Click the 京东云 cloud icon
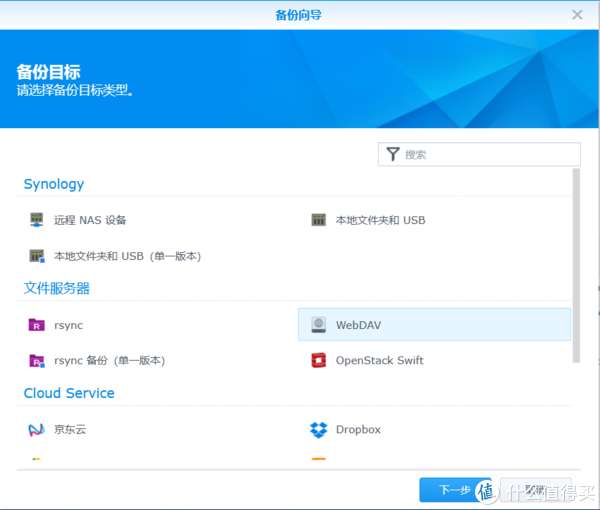Viewport: 600px width, 510px height. click(x=37, y=430)
